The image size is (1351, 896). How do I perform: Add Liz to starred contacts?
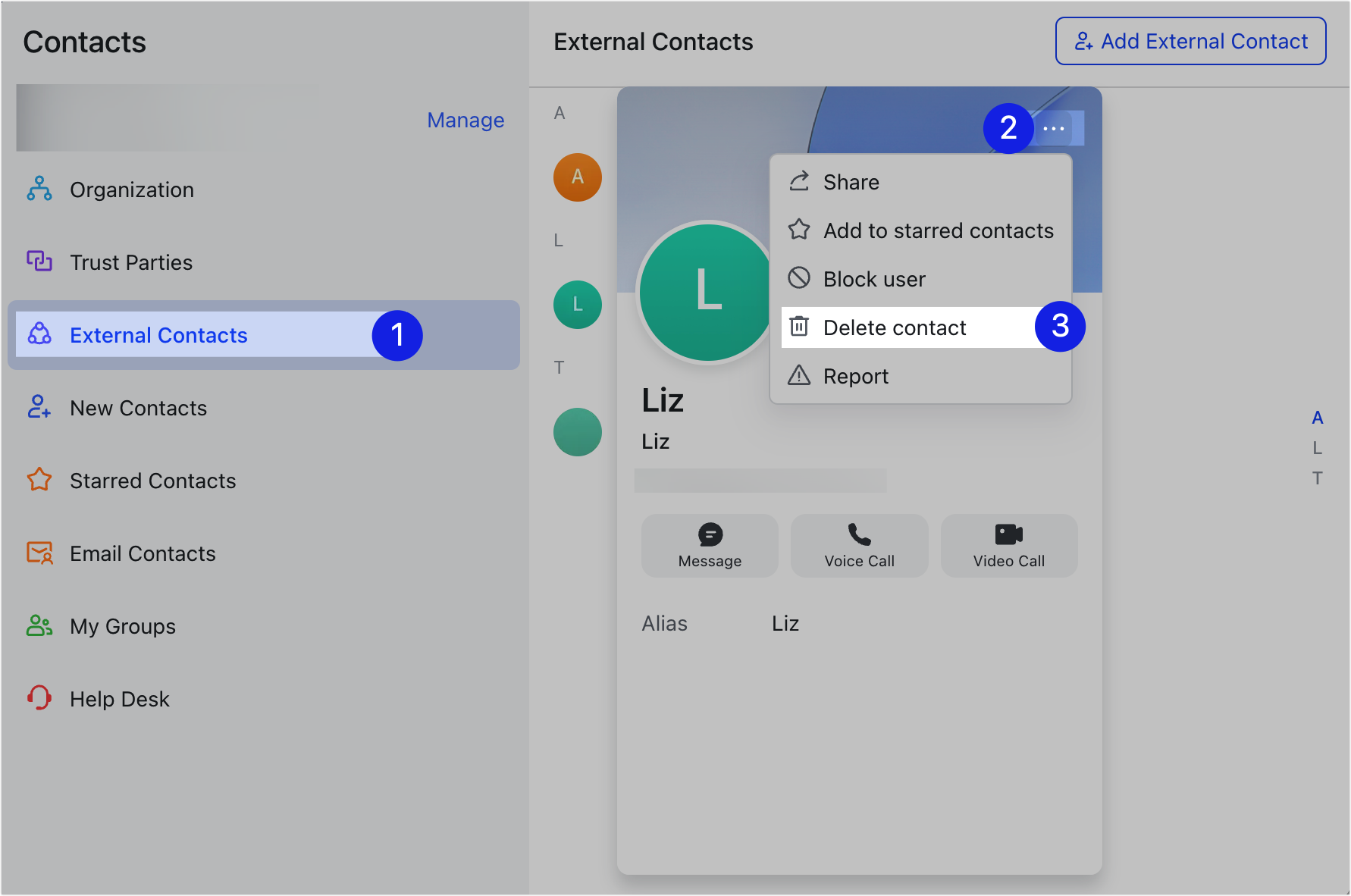pyautogui.click(x=938, y=230)
